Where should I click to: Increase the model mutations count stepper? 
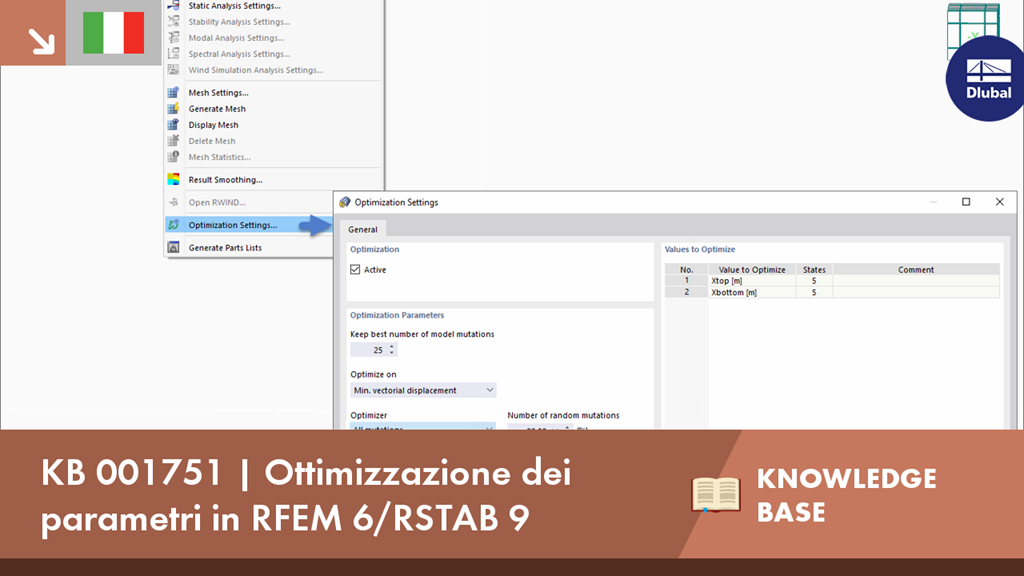tap(392, 347)
